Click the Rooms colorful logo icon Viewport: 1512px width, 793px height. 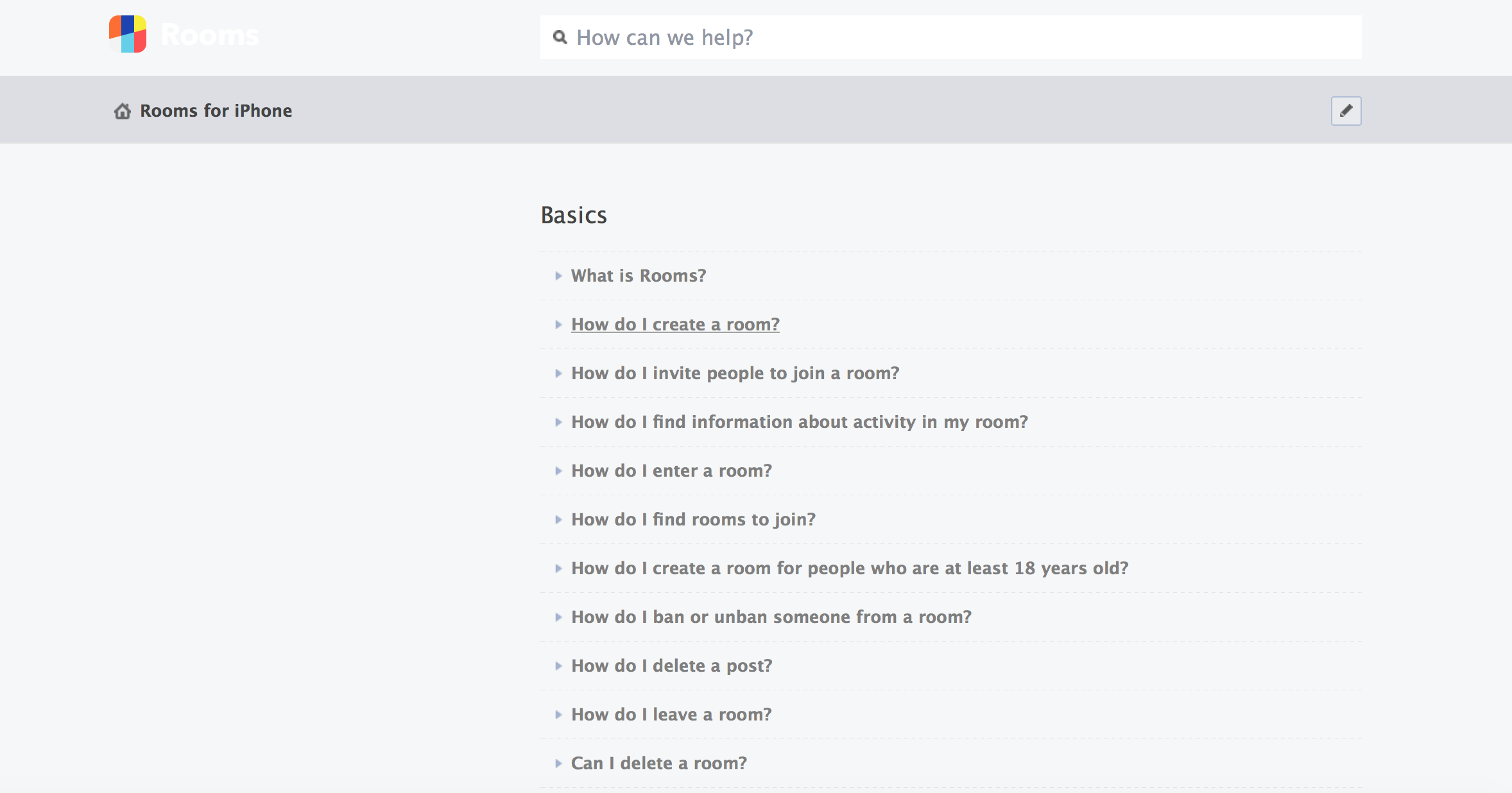128,35
